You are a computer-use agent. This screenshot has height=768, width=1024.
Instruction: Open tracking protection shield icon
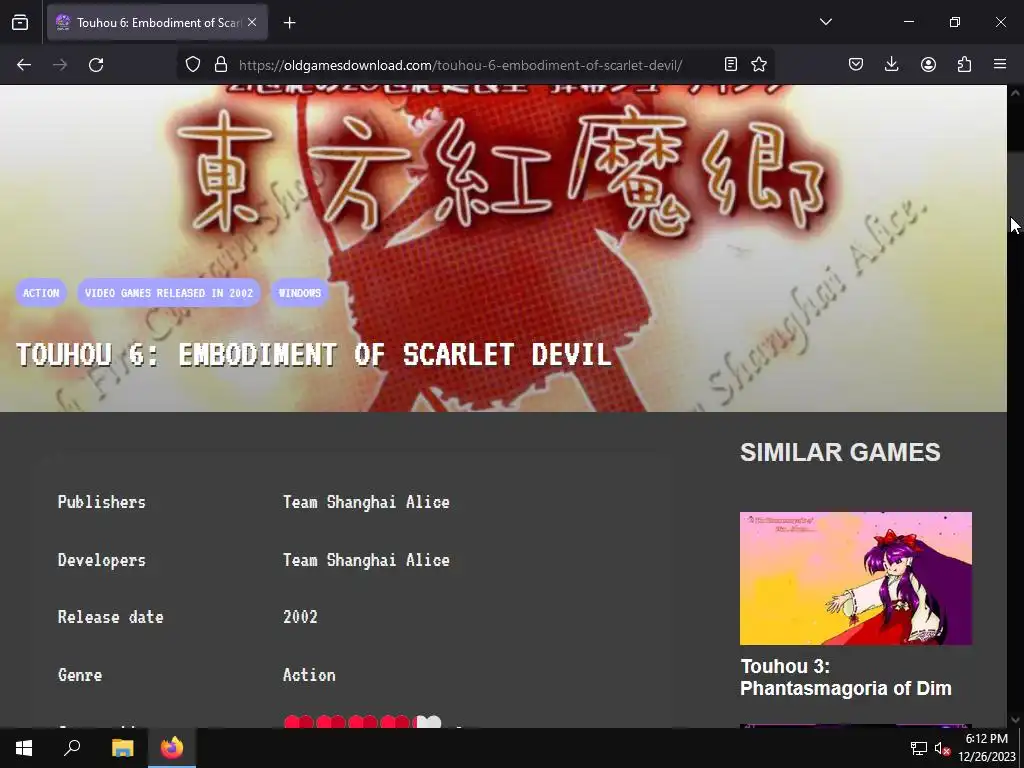193,65
